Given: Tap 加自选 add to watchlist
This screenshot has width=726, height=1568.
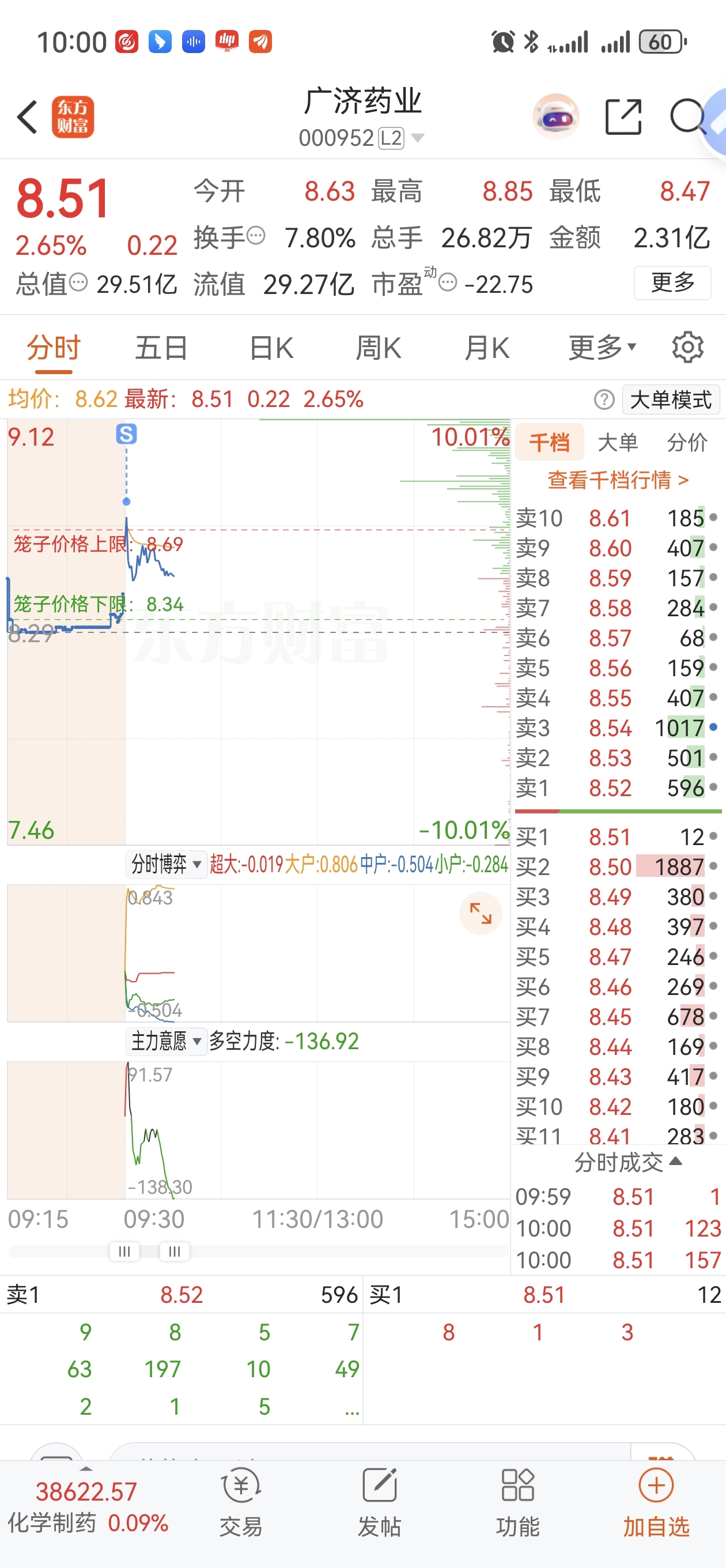Looking at the screenshot, I should [x=656, y=1502].
